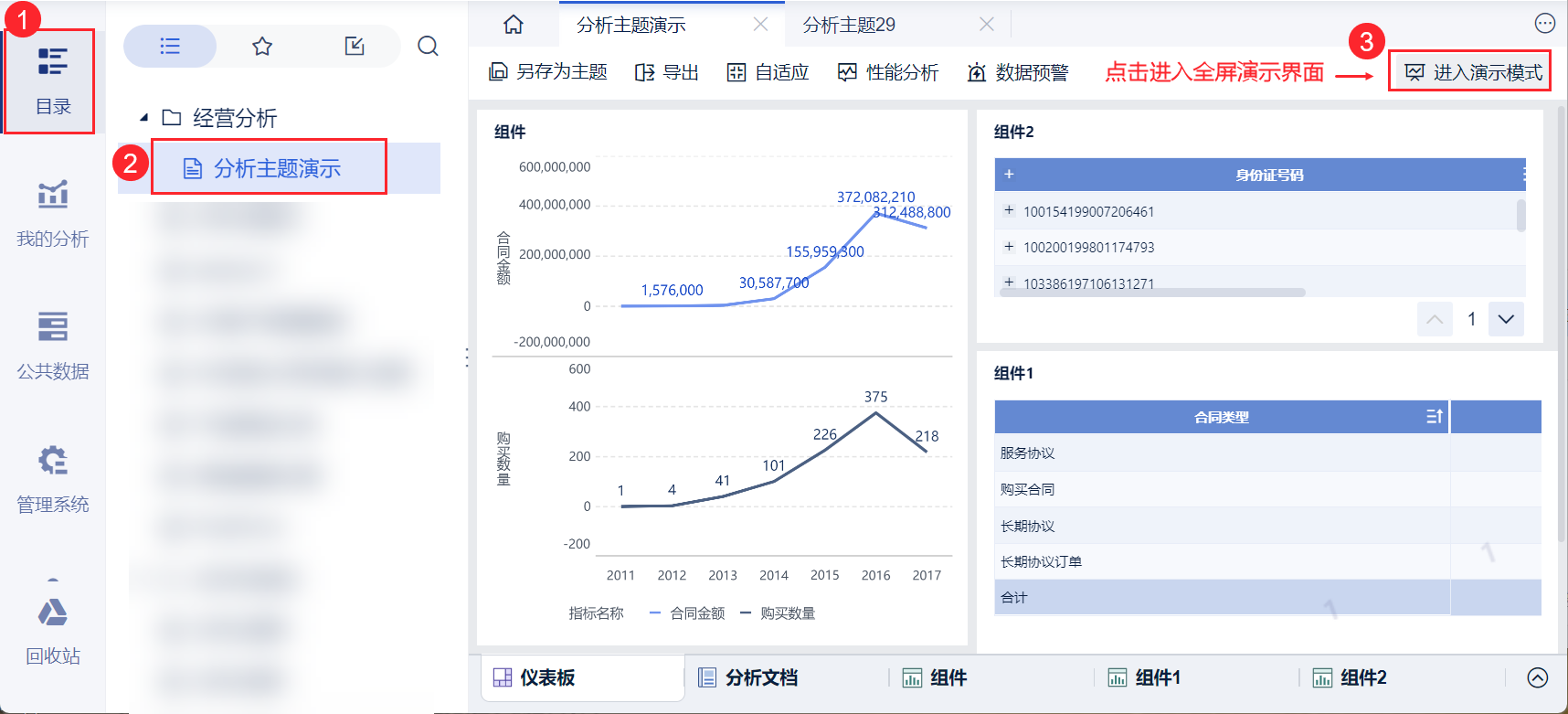Click the search magnifier icon
The height and width of the screenshot is (714, 1568).
428,46
